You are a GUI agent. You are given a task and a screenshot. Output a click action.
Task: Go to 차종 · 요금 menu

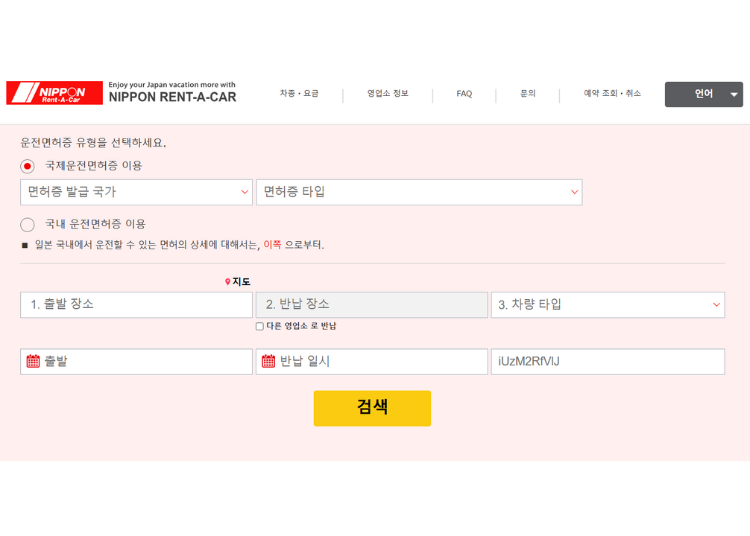pyautogui.click(x=299, y=94)
